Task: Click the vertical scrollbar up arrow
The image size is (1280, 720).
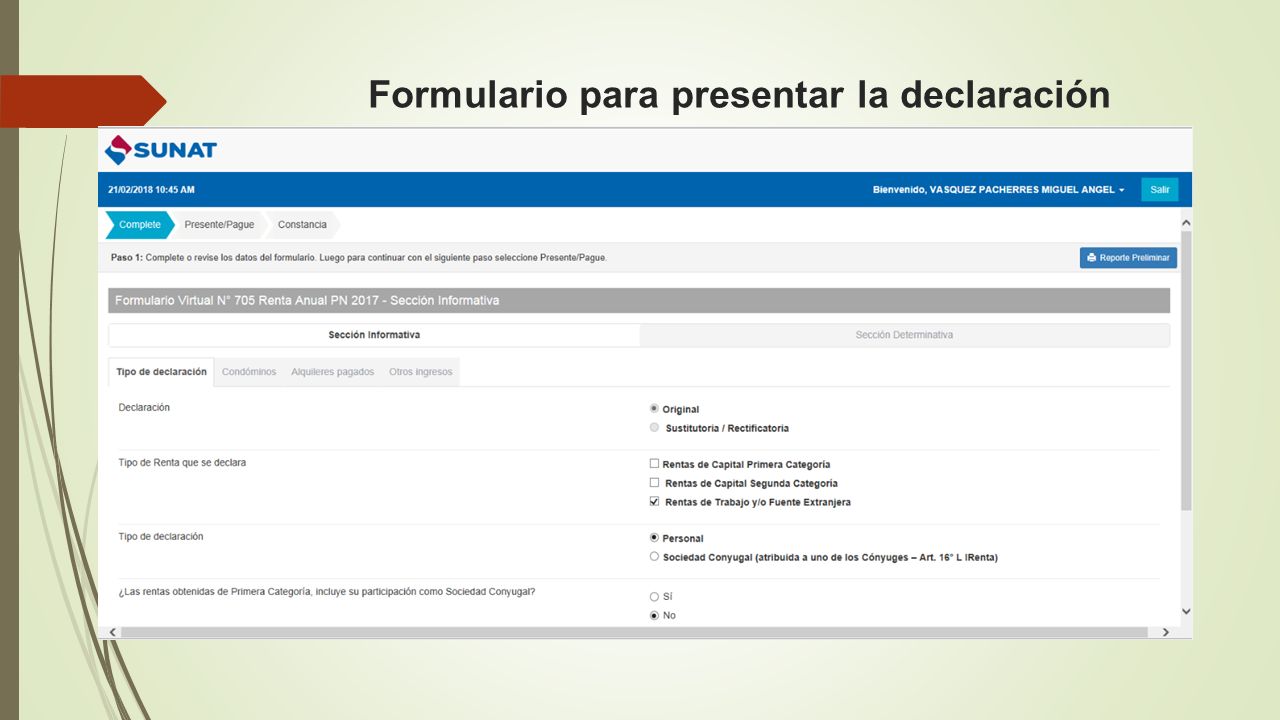Action: (x=1186, y=222)
